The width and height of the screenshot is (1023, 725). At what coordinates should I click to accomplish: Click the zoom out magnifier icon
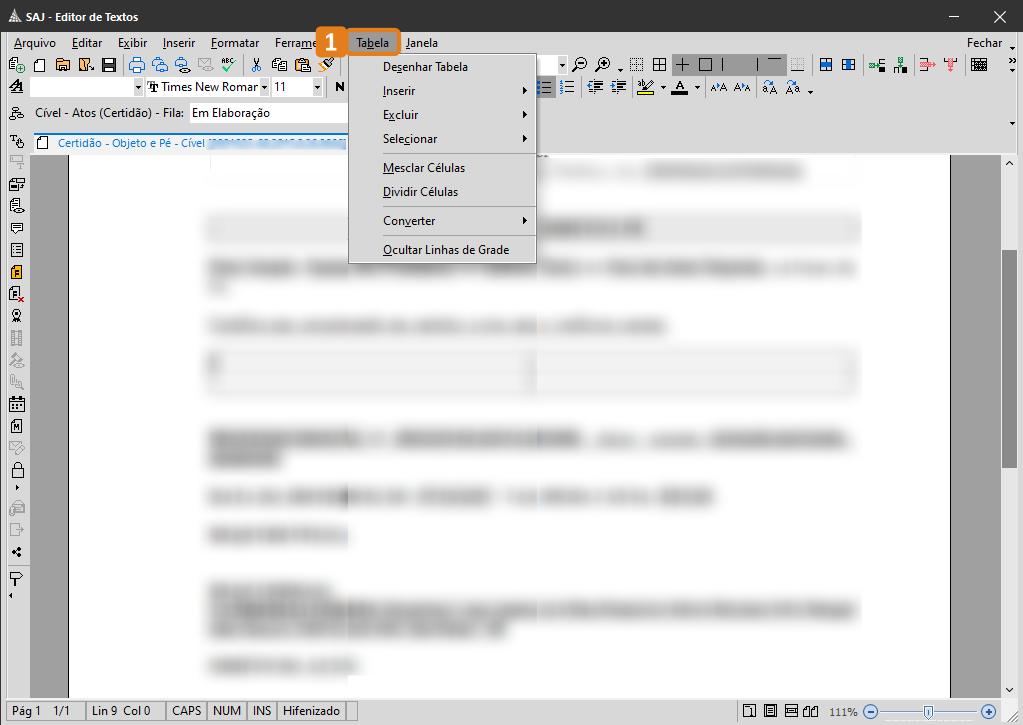pyautogui.click(x=579, y=65)
